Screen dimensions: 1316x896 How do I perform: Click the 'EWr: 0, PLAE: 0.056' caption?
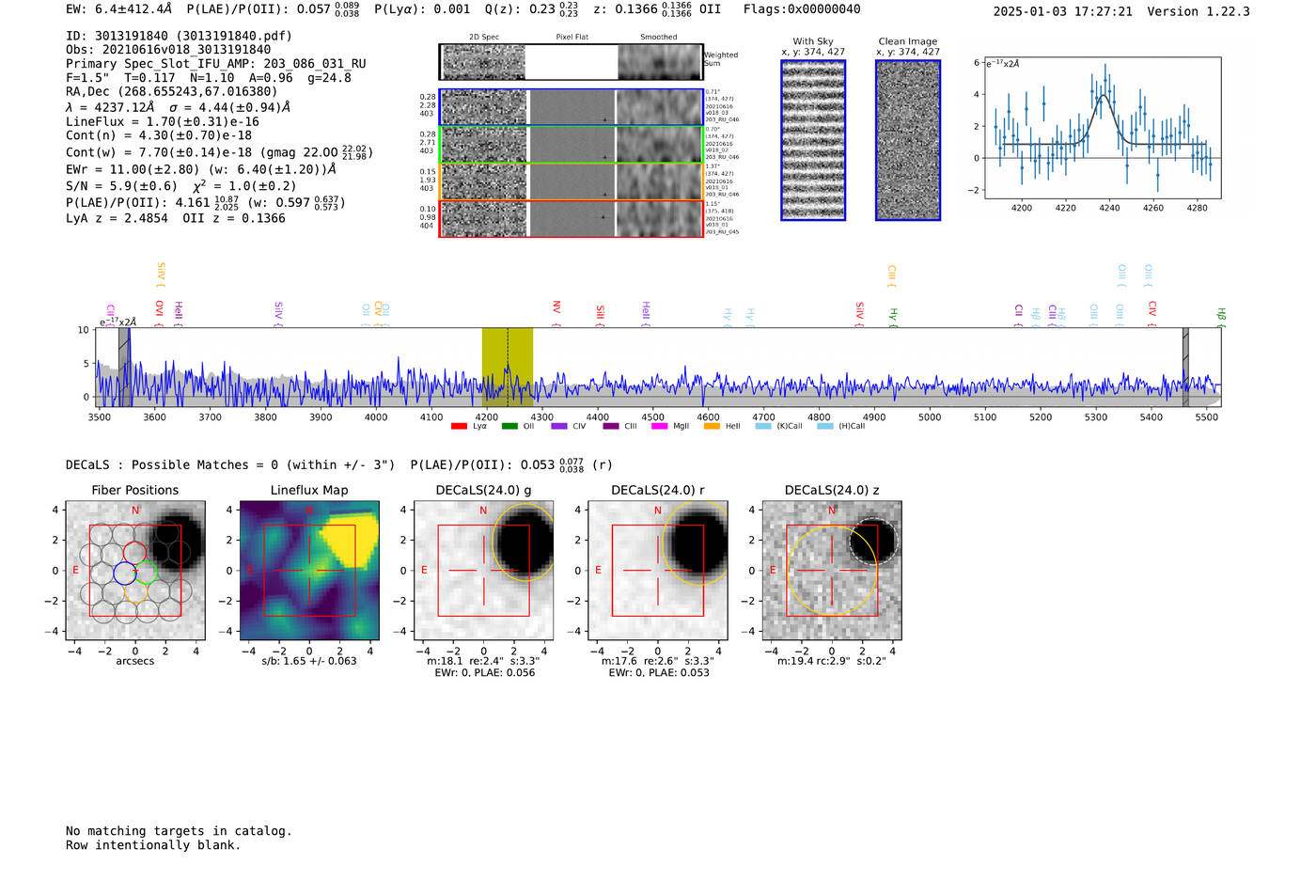tap(485, 673)
